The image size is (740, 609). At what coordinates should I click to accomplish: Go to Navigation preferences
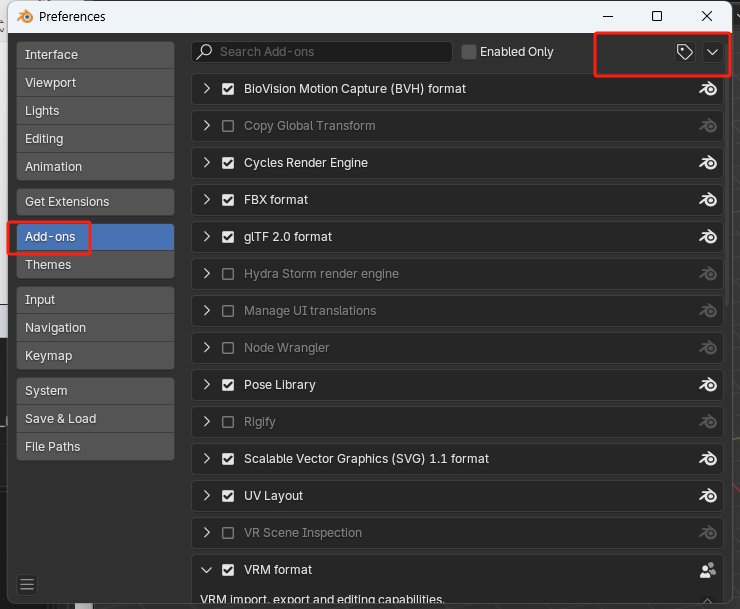coord(95,328)
